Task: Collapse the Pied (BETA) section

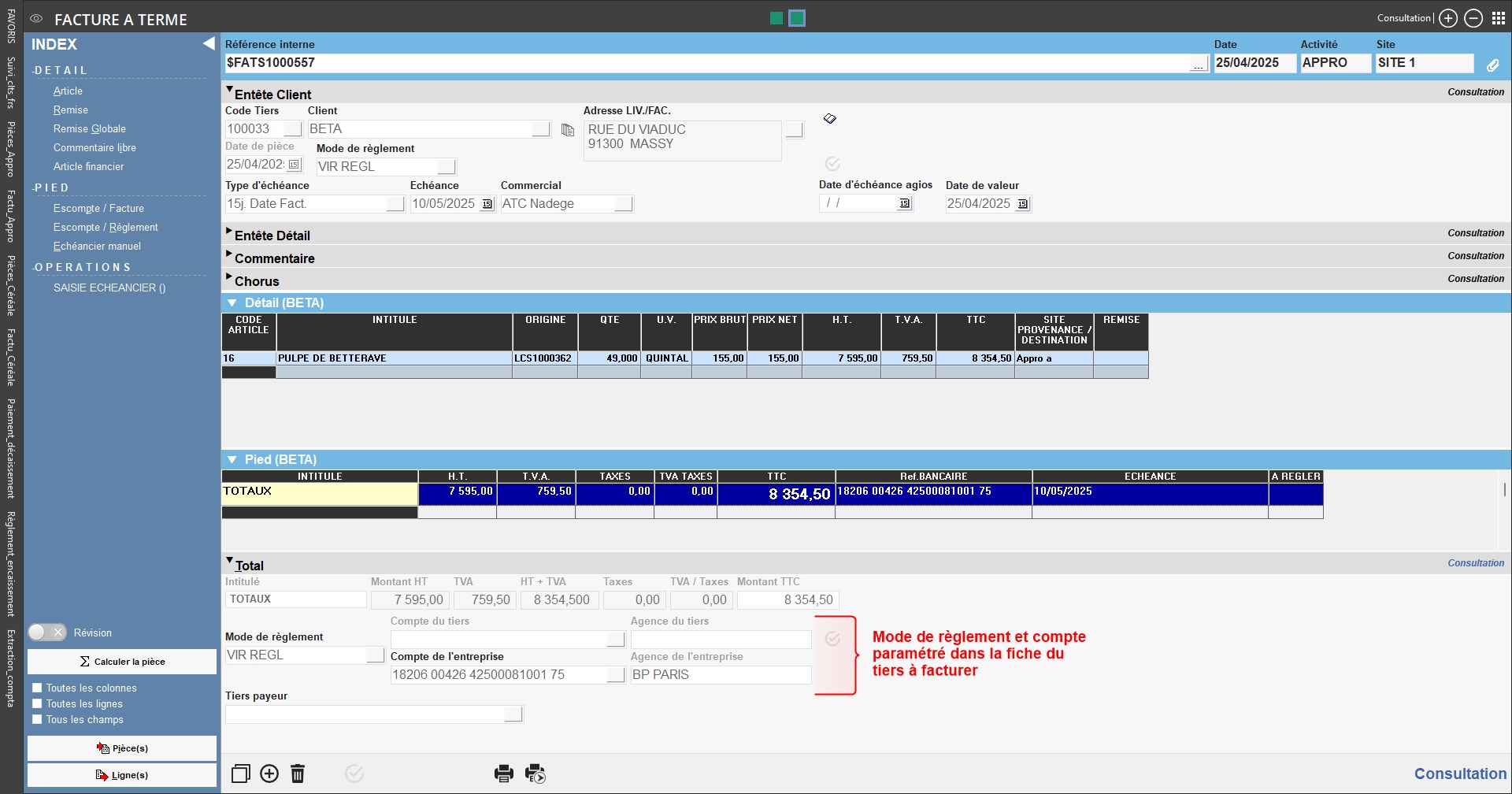Action: point(232,459)
